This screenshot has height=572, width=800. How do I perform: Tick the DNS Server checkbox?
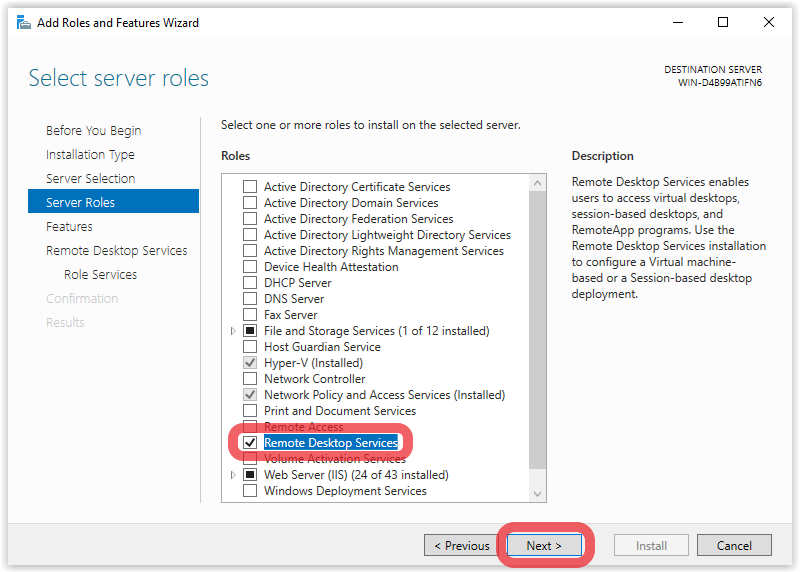(250, 299)
